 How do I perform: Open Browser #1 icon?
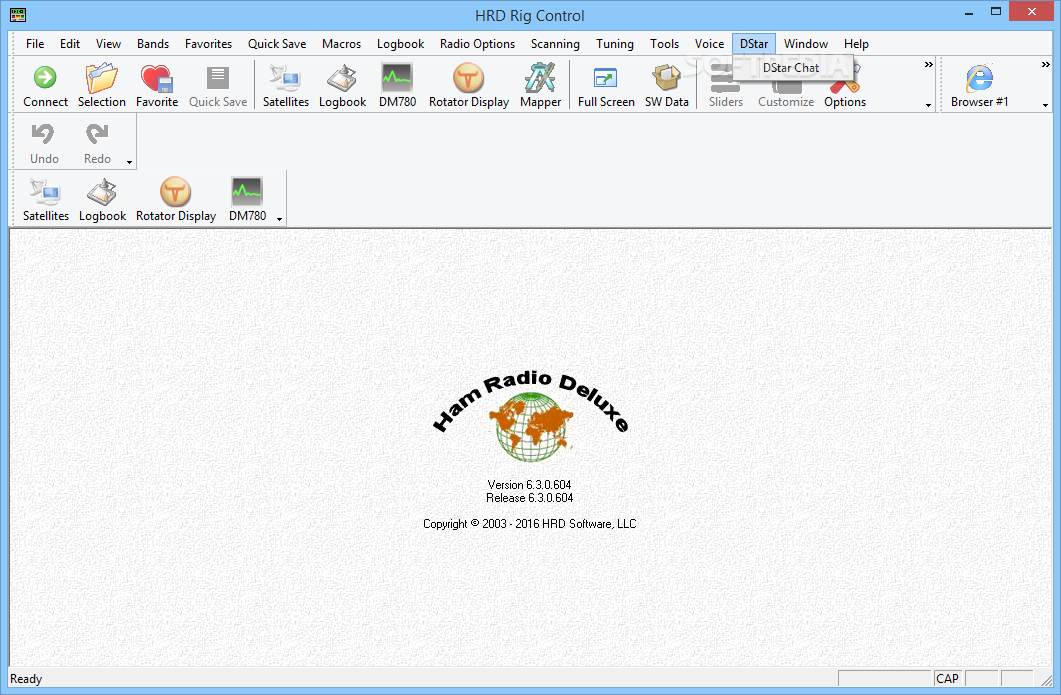point(979,78)
